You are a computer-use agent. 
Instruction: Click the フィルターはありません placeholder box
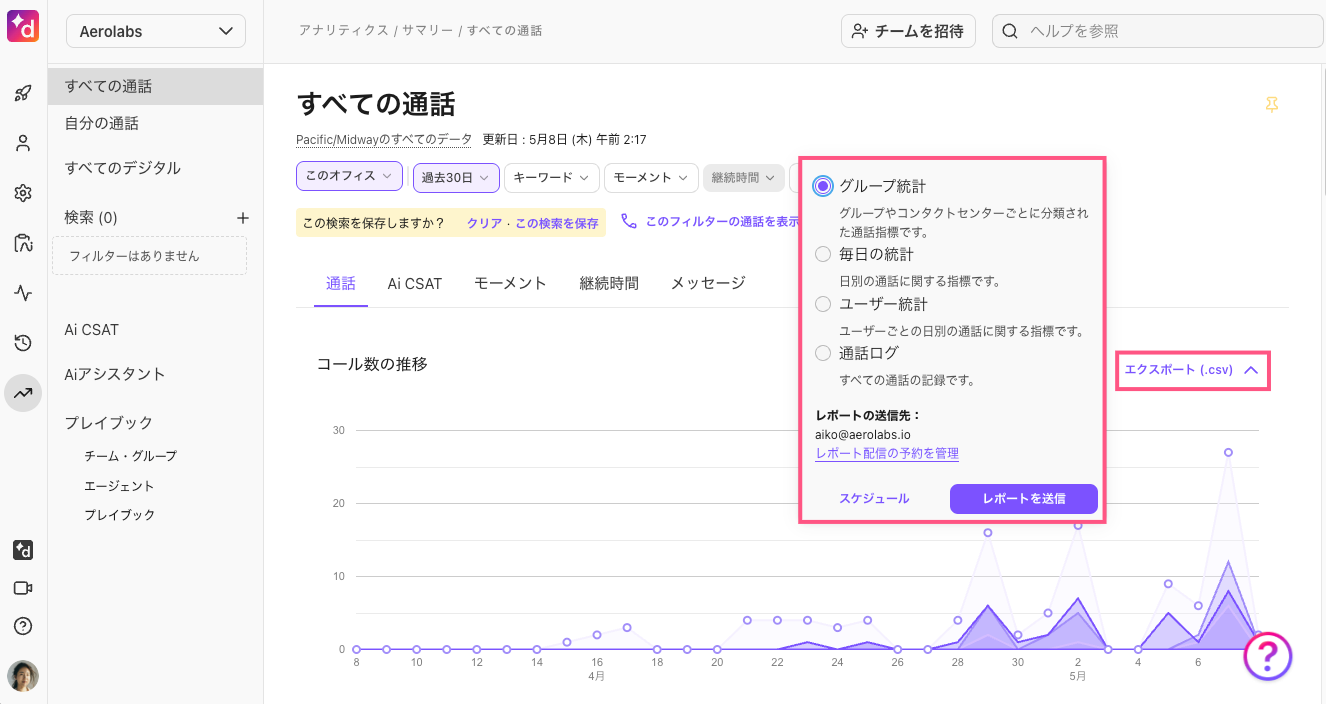click(x=149, y=256)
